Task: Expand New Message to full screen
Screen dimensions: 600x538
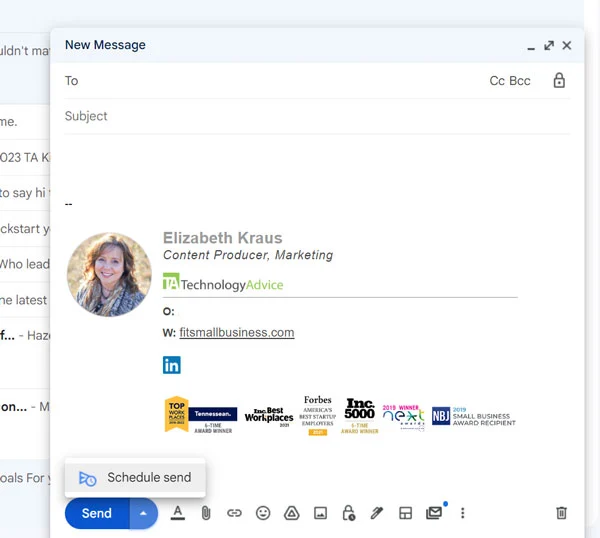Action: coord(549,46)
